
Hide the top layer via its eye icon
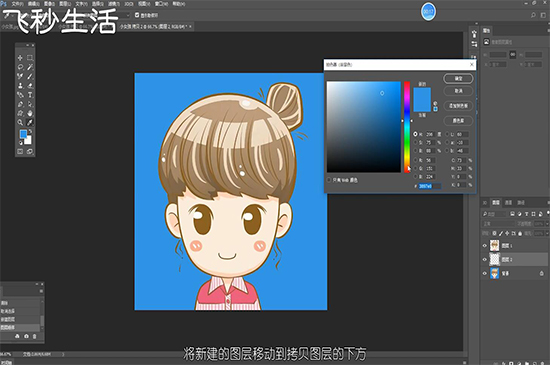485,246
